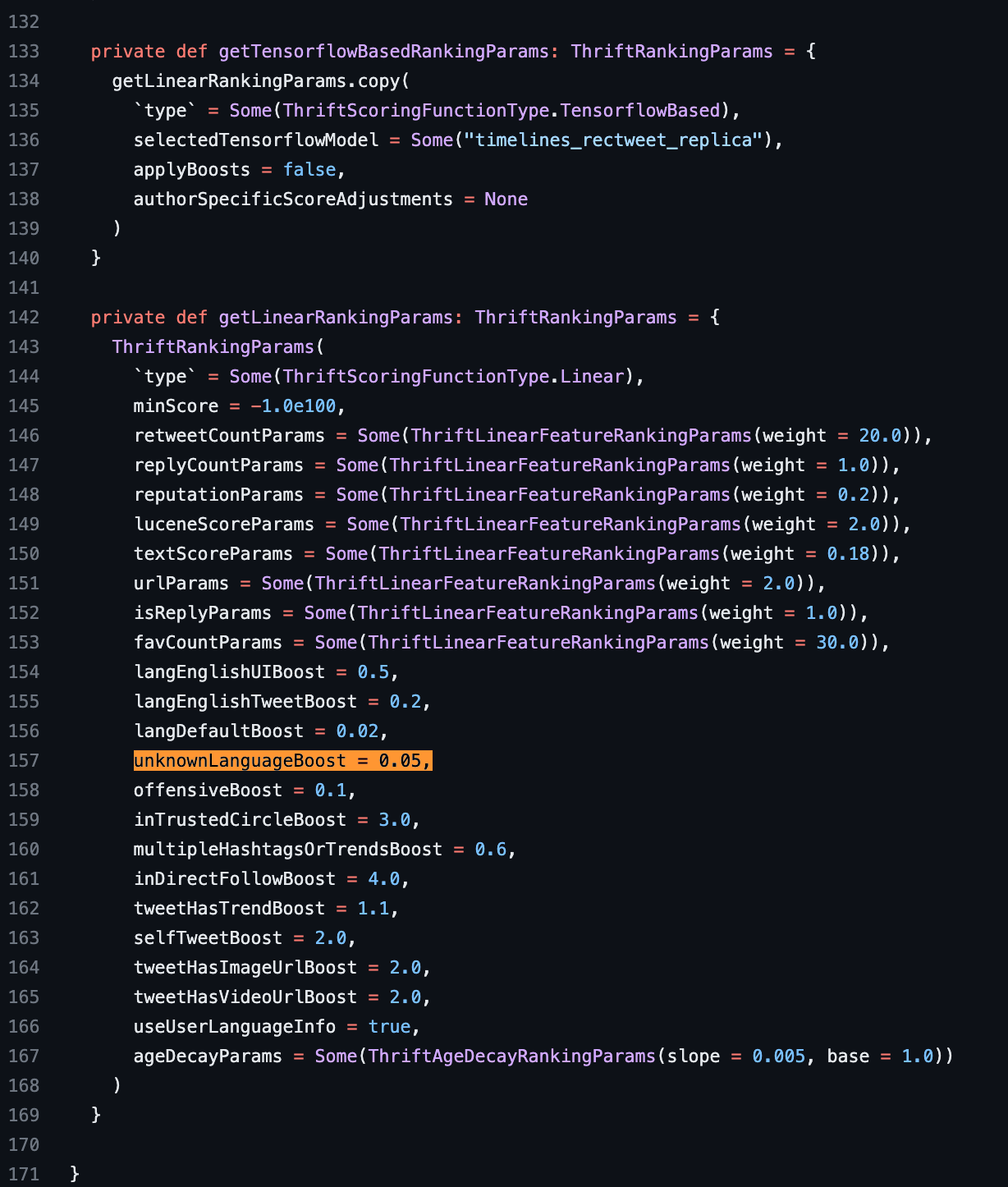Click the offensiveBoost parameter name
The image size is (1008, 1187).
click(208, 791)
